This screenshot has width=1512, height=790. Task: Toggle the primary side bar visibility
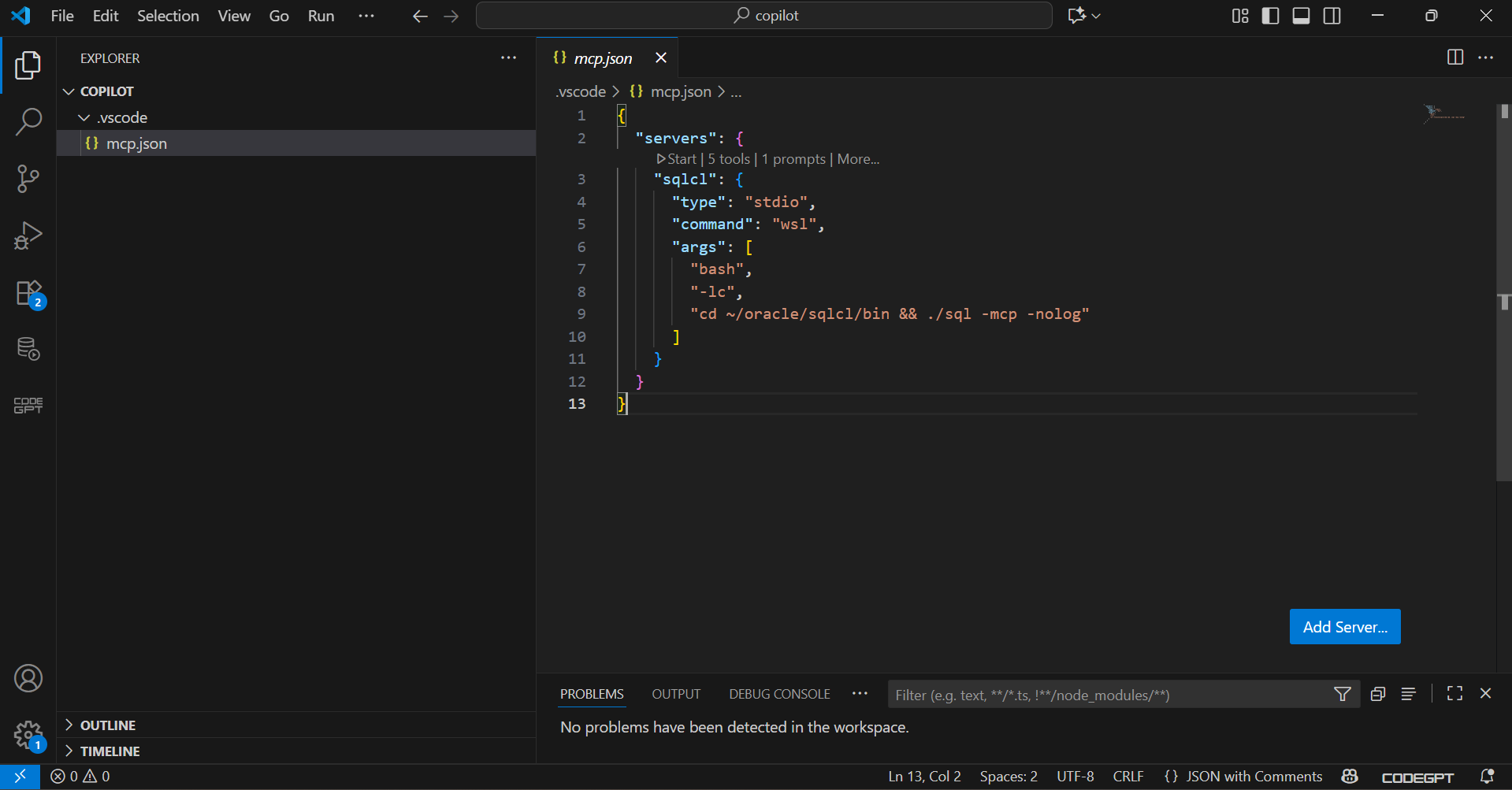pyautogui.click(x=1270, y=16)
